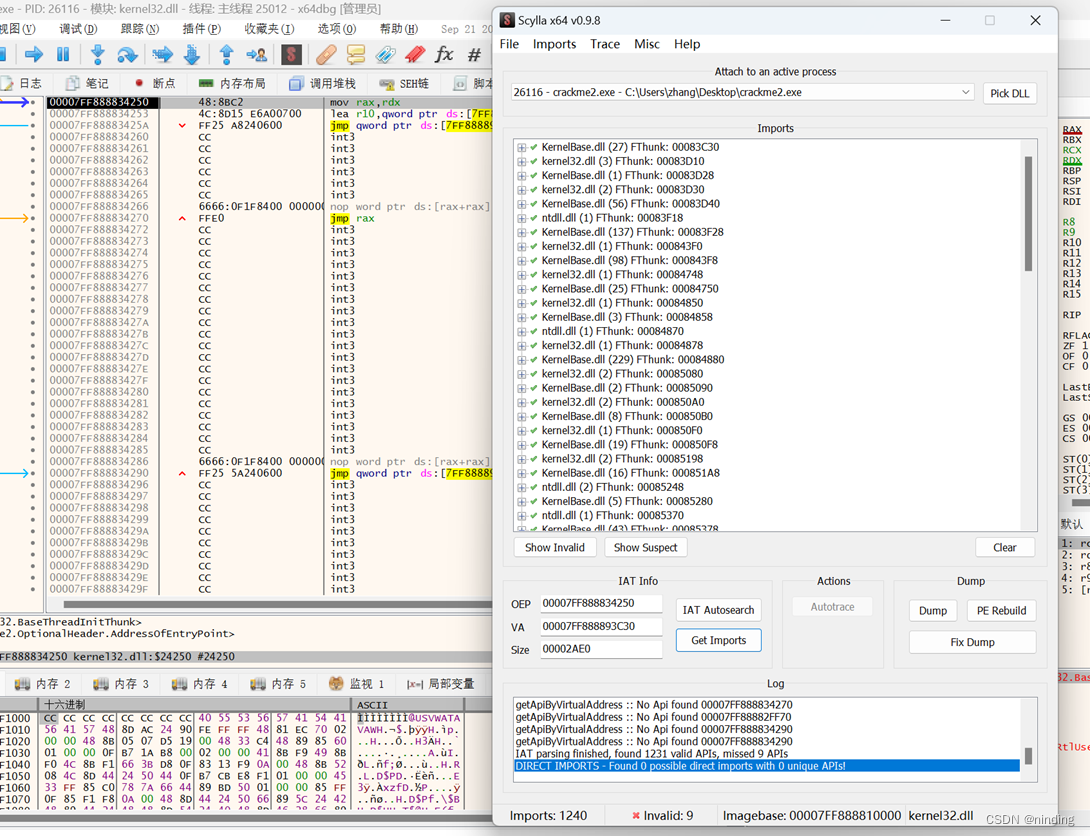
Task: Click the Comments speech bubble icon
Action: tap(356, 54)
